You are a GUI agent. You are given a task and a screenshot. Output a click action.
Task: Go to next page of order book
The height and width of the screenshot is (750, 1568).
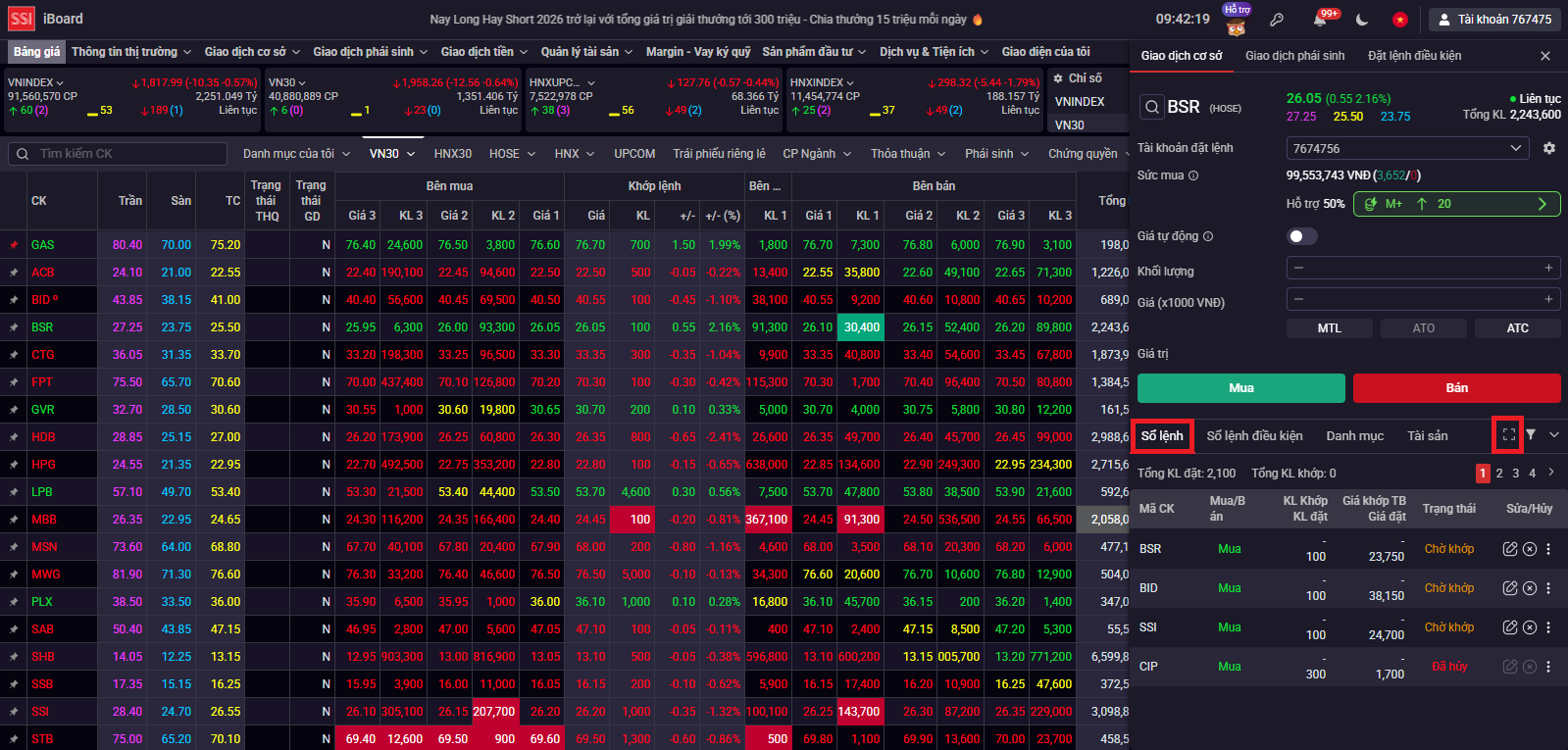pyautogui.click(x=1551, y=473)
